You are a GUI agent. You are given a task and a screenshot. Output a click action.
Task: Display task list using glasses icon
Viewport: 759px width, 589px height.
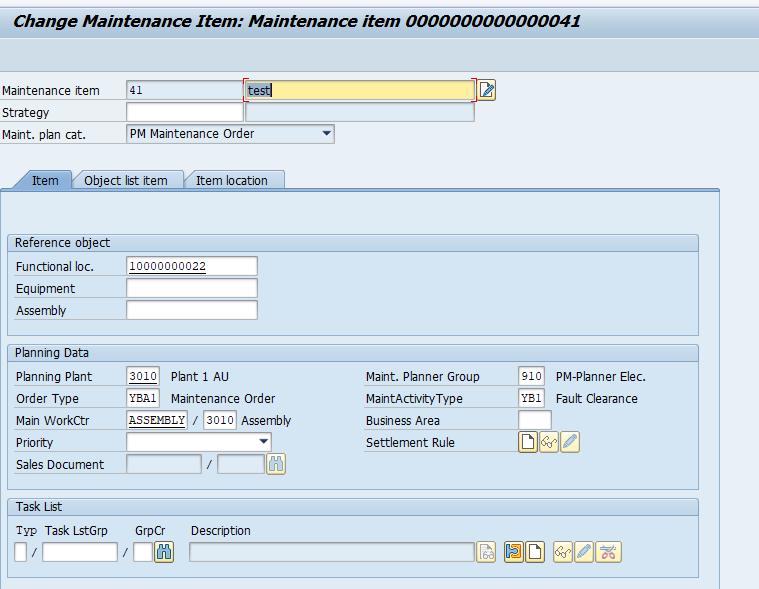[x=563, y=552]
